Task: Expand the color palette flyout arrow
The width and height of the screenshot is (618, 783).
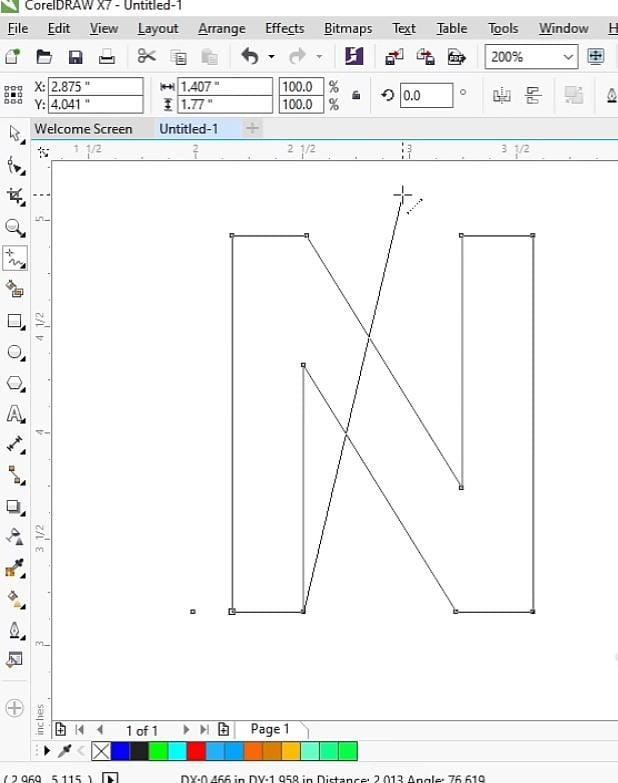Action: click(x=47, y=750)
